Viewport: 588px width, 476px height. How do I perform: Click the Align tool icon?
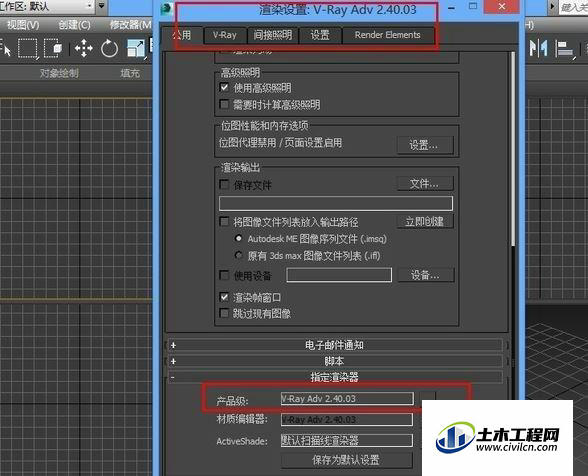(x=564, y=49)
